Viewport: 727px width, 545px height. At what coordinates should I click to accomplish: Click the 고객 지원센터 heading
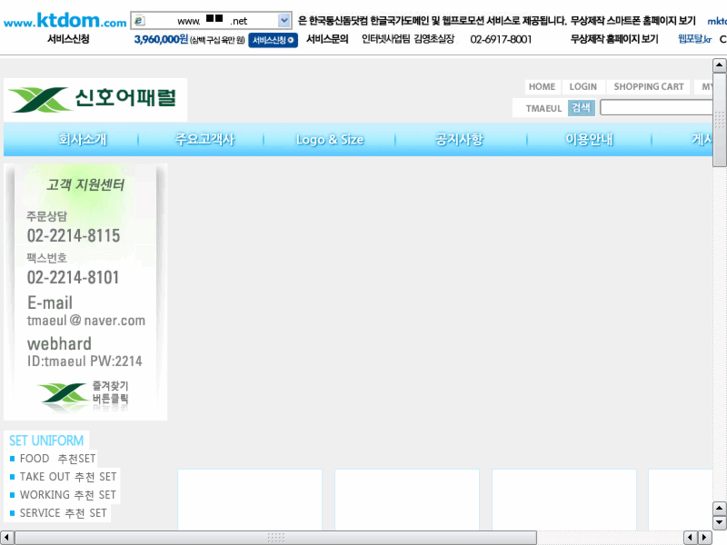[x=85, y=185]
